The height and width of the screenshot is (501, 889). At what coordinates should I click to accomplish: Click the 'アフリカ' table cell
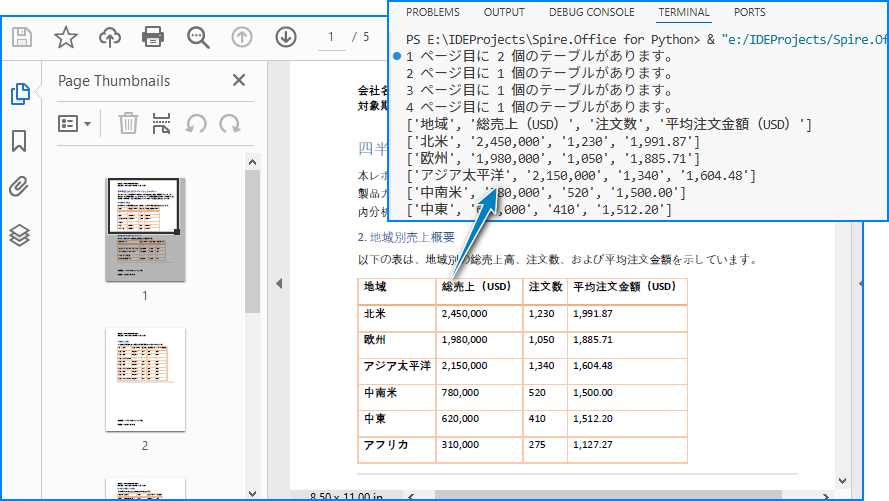(396, 449)
